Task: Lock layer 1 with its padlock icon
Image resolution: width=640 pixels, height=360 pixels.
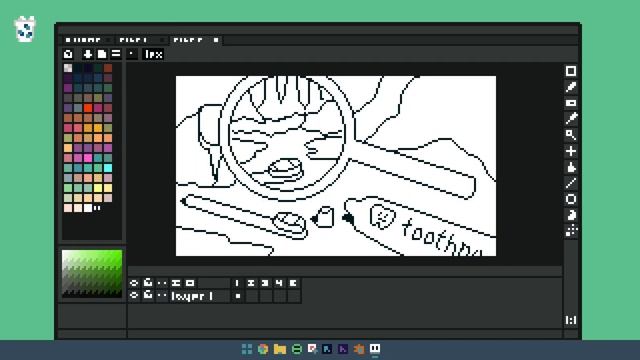Action: (148, 295)
